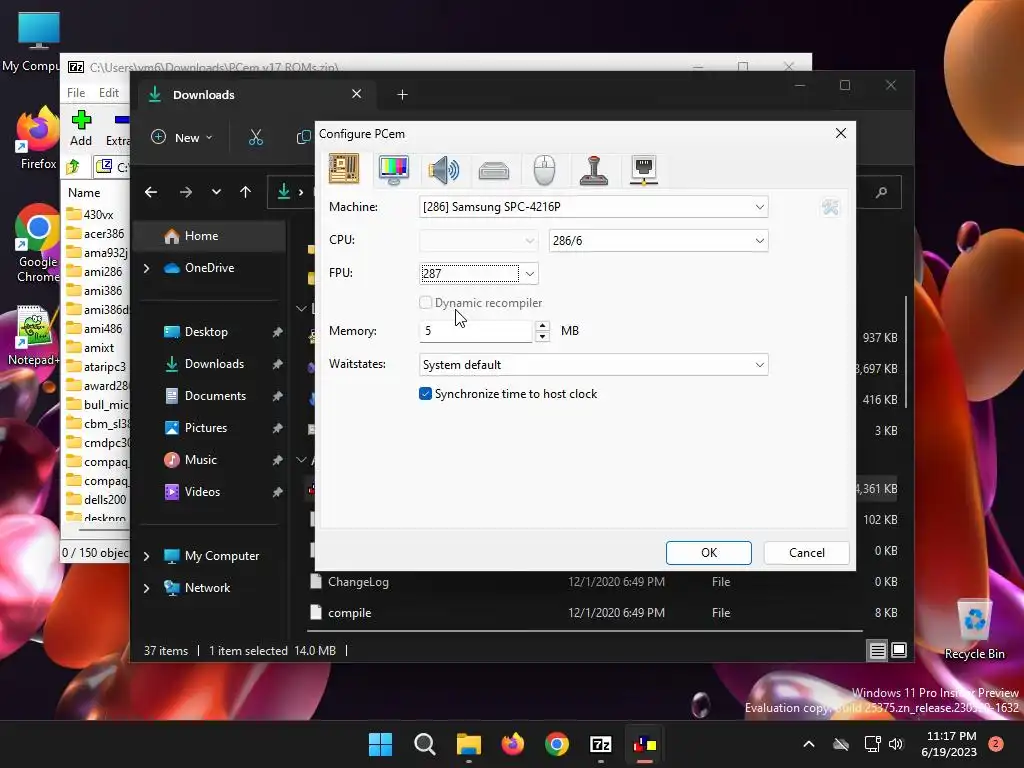1024x768 pixels.
Task: Select ami286 folder in 7-Zip list
Action: pyautogui.click(x=103, y=272)
